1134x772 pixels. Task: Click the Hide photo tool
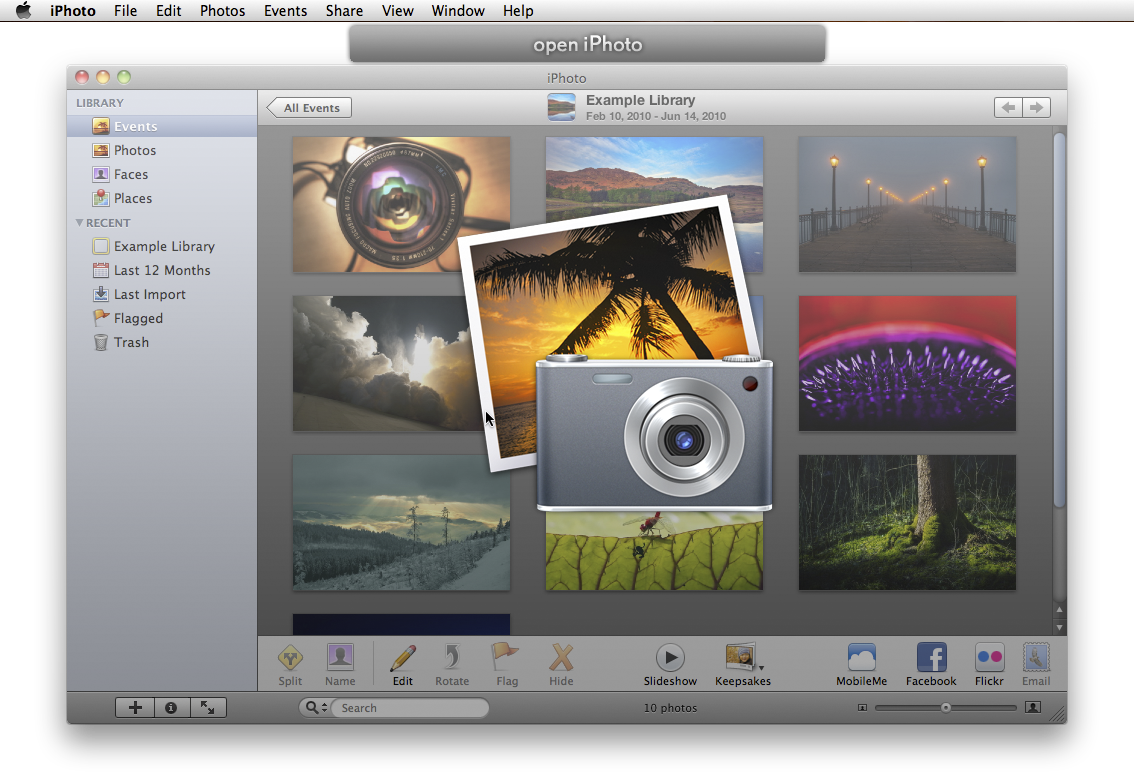pos(561,665)
